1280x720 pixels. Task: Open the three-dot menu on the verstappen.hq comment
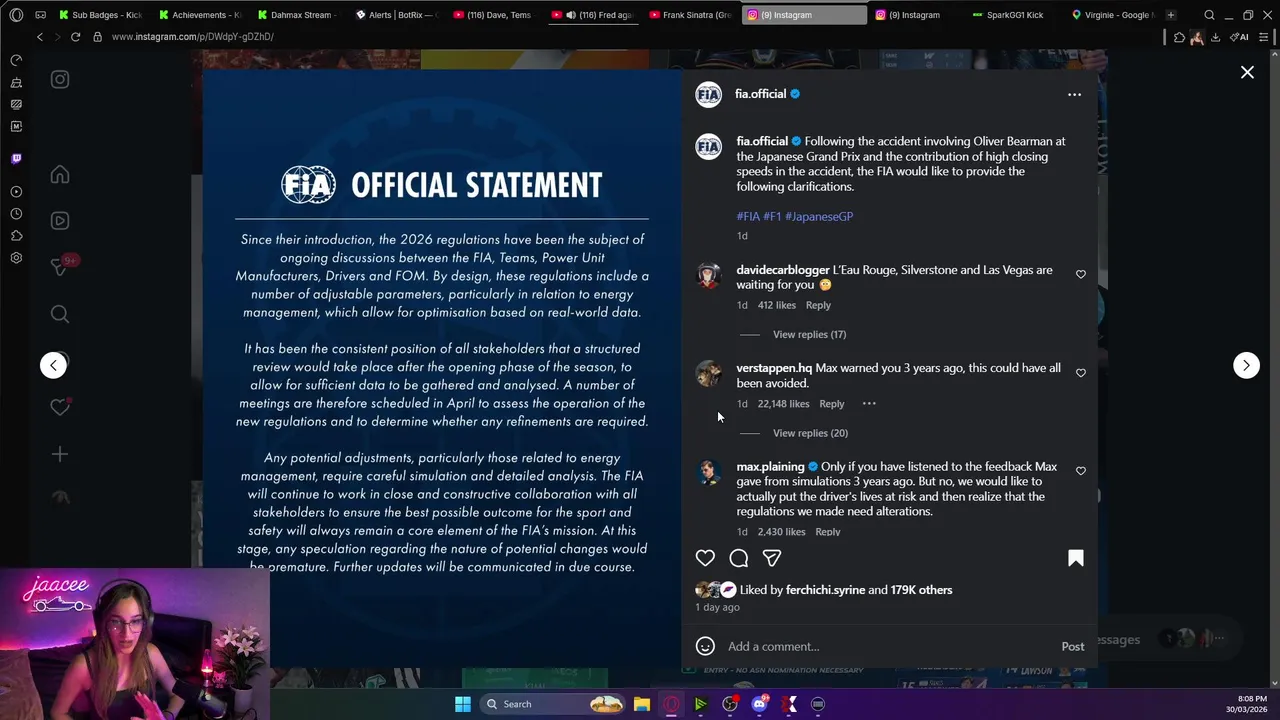[869, 404]
